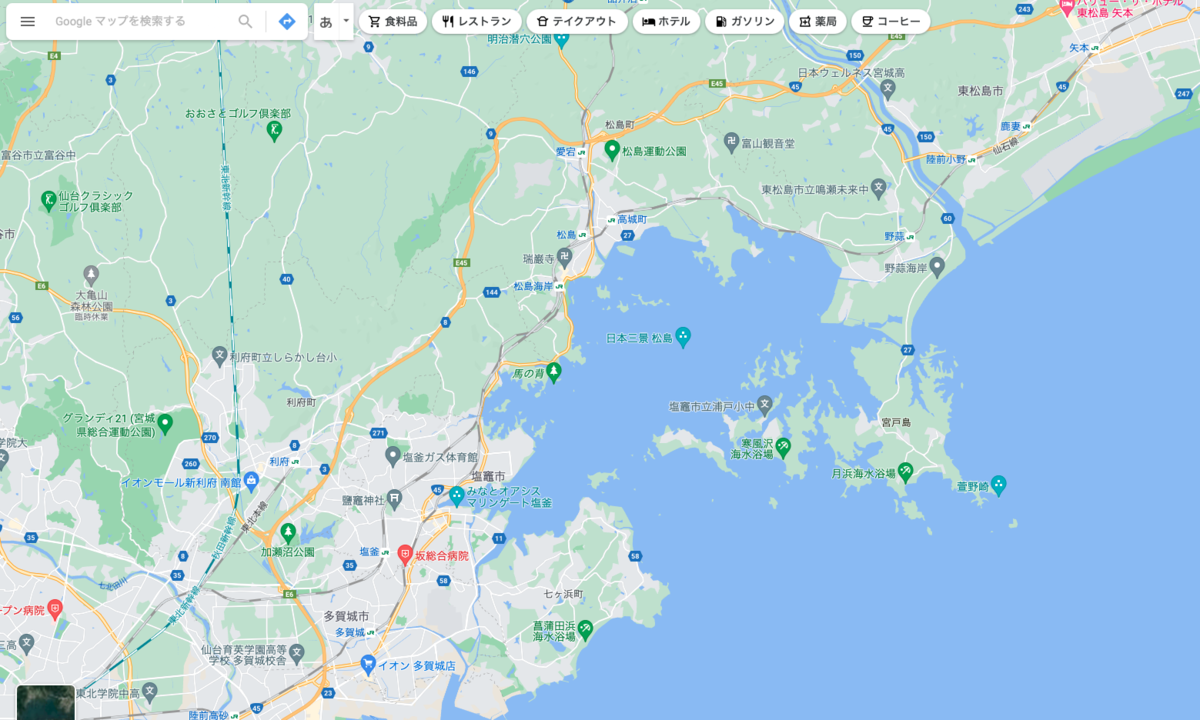
Task: Select the レストラン category chip
Action: tap(476, 21)
